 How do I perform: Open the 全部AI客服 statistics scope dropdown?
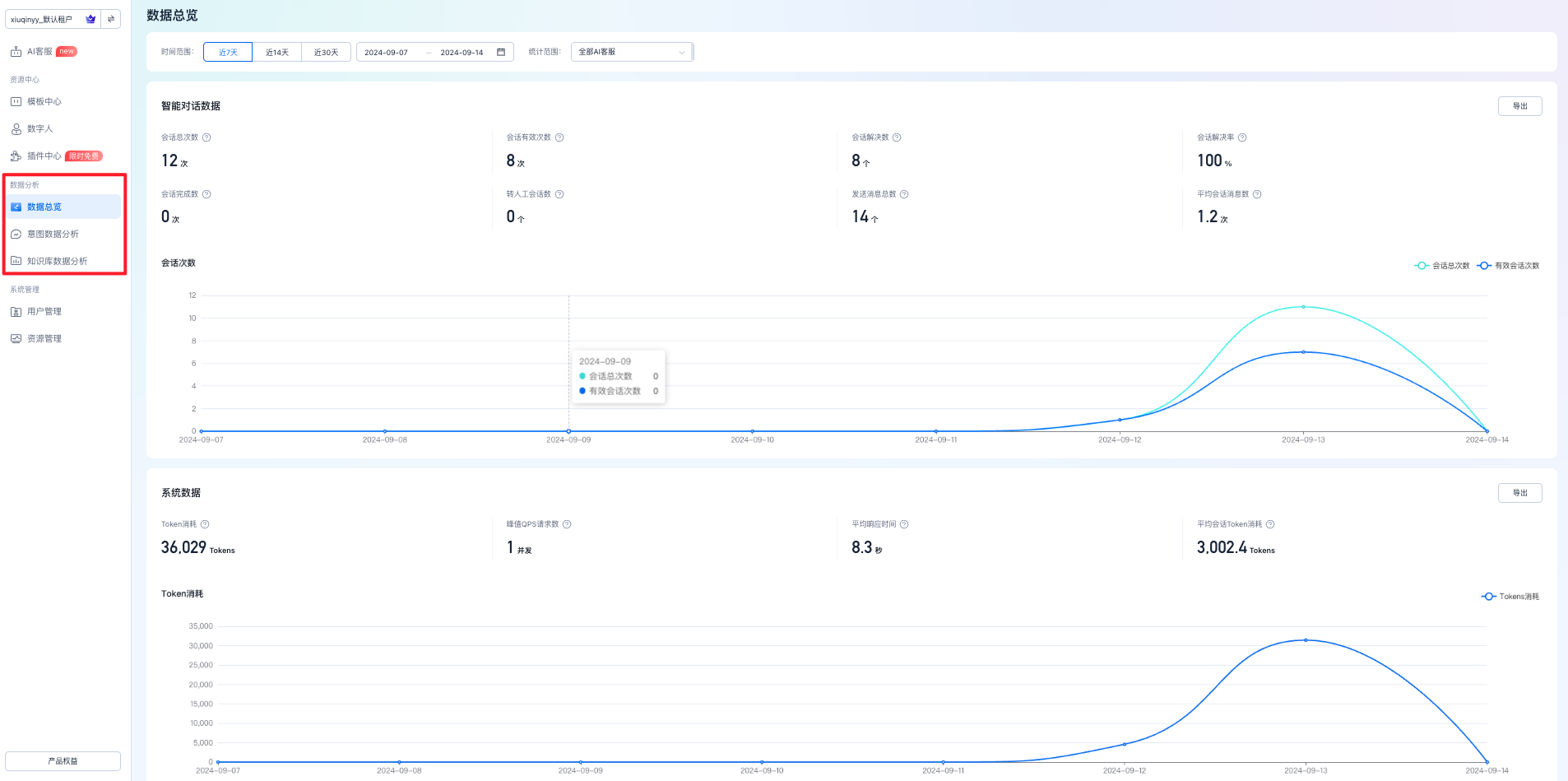(632, 52)
